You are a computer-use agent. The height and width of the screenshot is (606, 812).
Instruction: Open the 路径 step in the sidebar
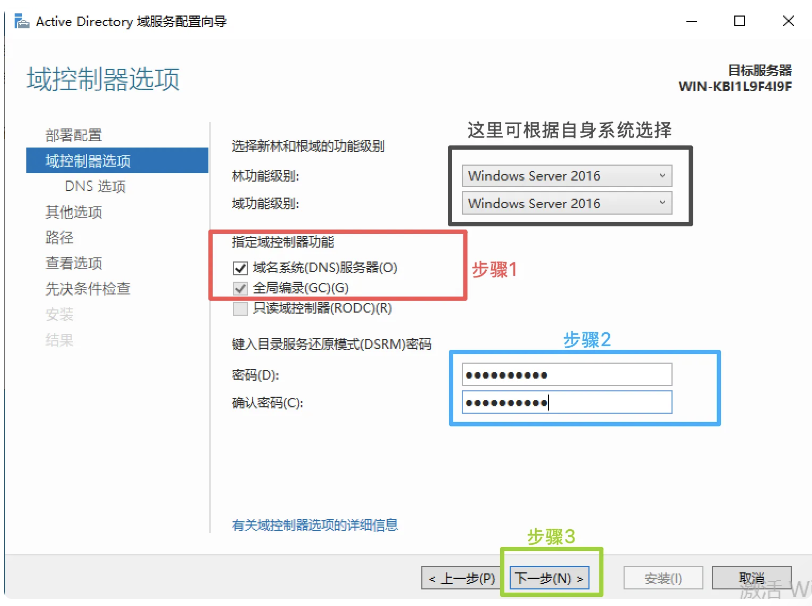pyautogui.click(x=59, y=238)
